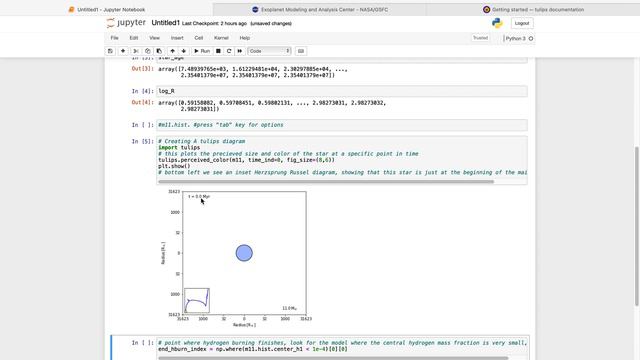This screenshot has width=640, height=360.
Task: Click the In [4] prompt label
Action: (x=143, y=91)
